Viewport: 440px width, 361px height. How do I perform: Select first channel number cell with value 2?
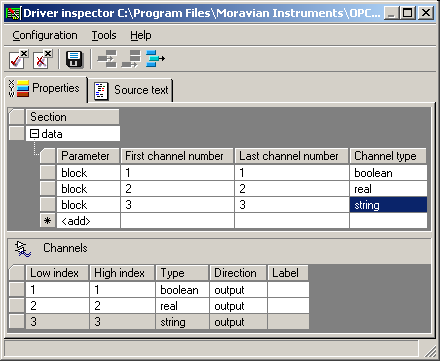[177, 189]
